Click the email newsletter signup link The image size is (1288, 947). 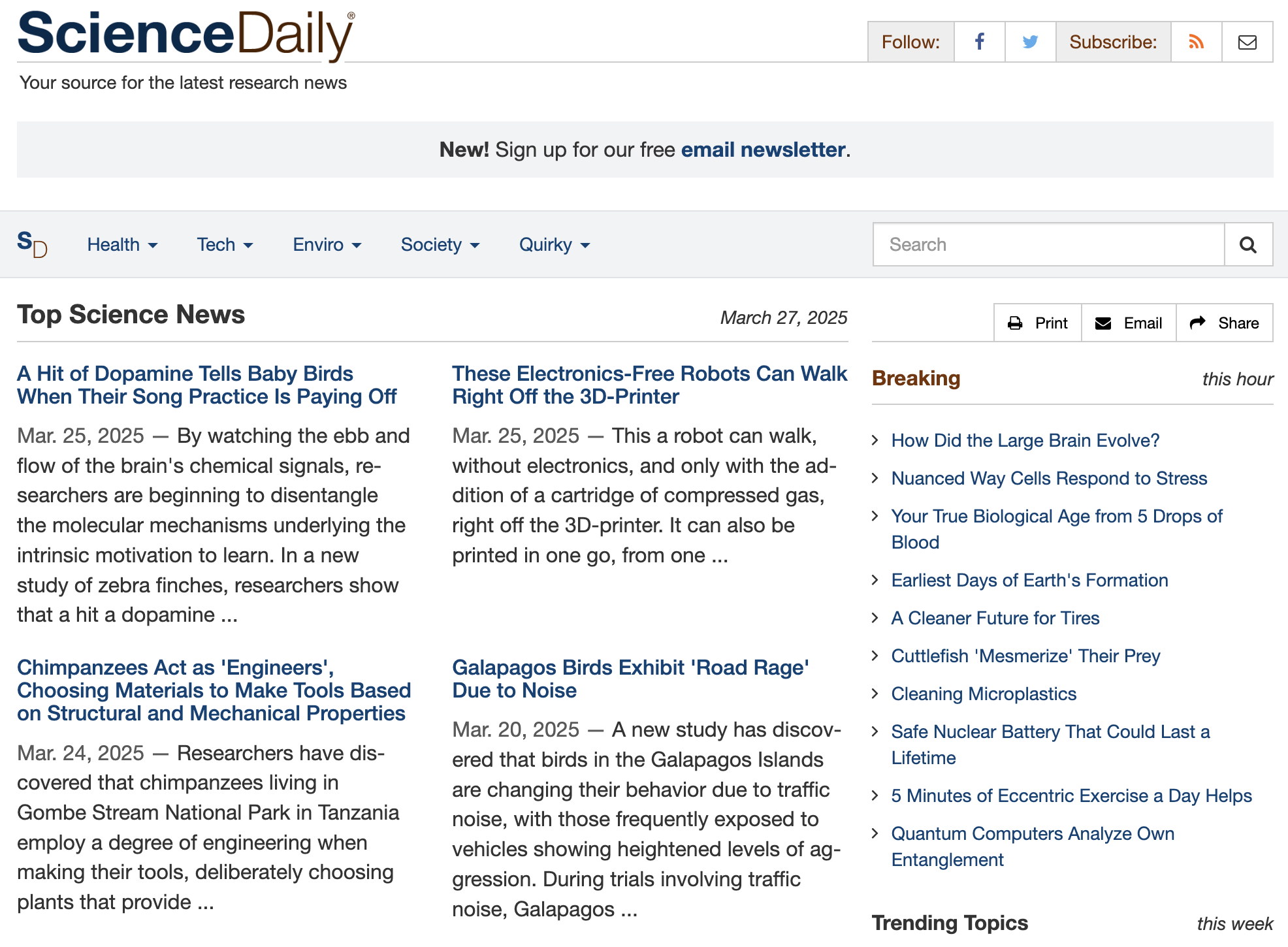click(763, 150)
